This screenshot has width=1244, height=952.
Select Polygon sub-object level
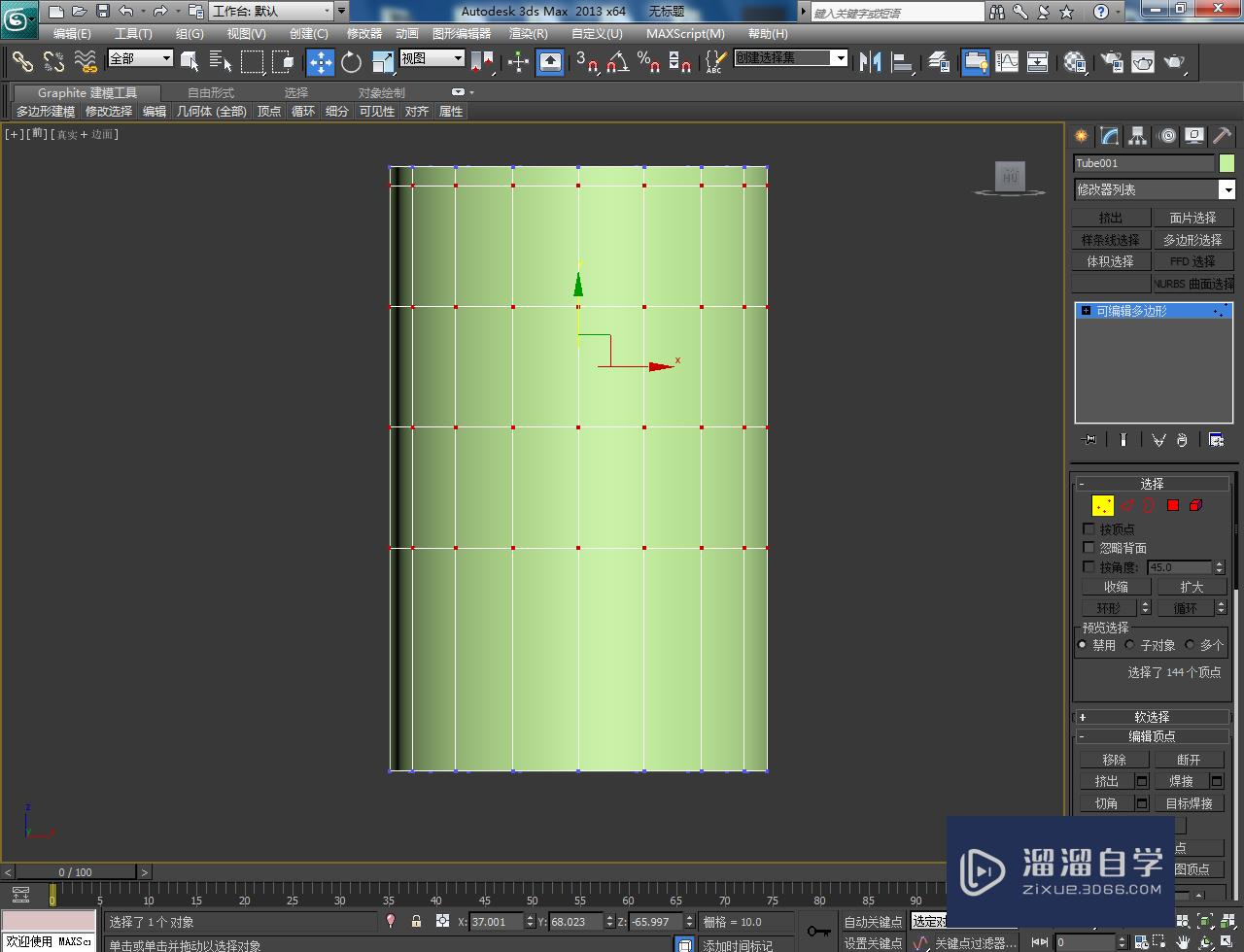coord(1173,505)
